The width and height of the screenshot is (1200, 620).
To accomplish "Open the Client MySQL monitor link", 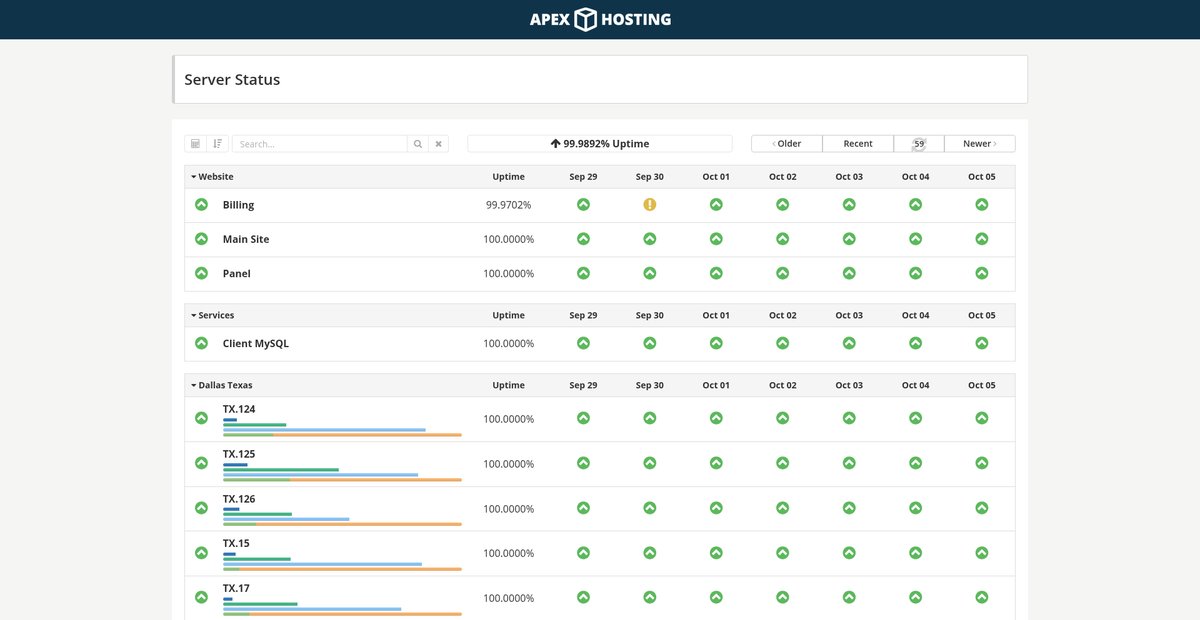I will click(x=256, y=343).
